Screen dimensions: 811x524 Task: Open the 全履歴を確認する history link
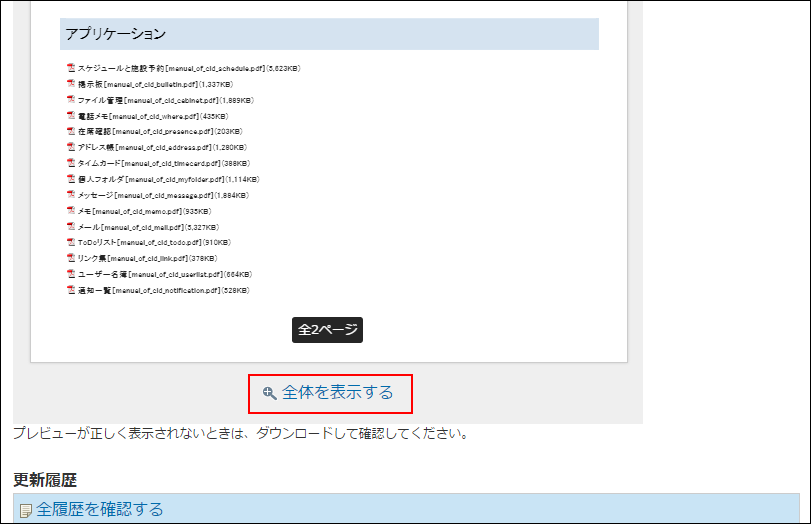tap(99, 509)
